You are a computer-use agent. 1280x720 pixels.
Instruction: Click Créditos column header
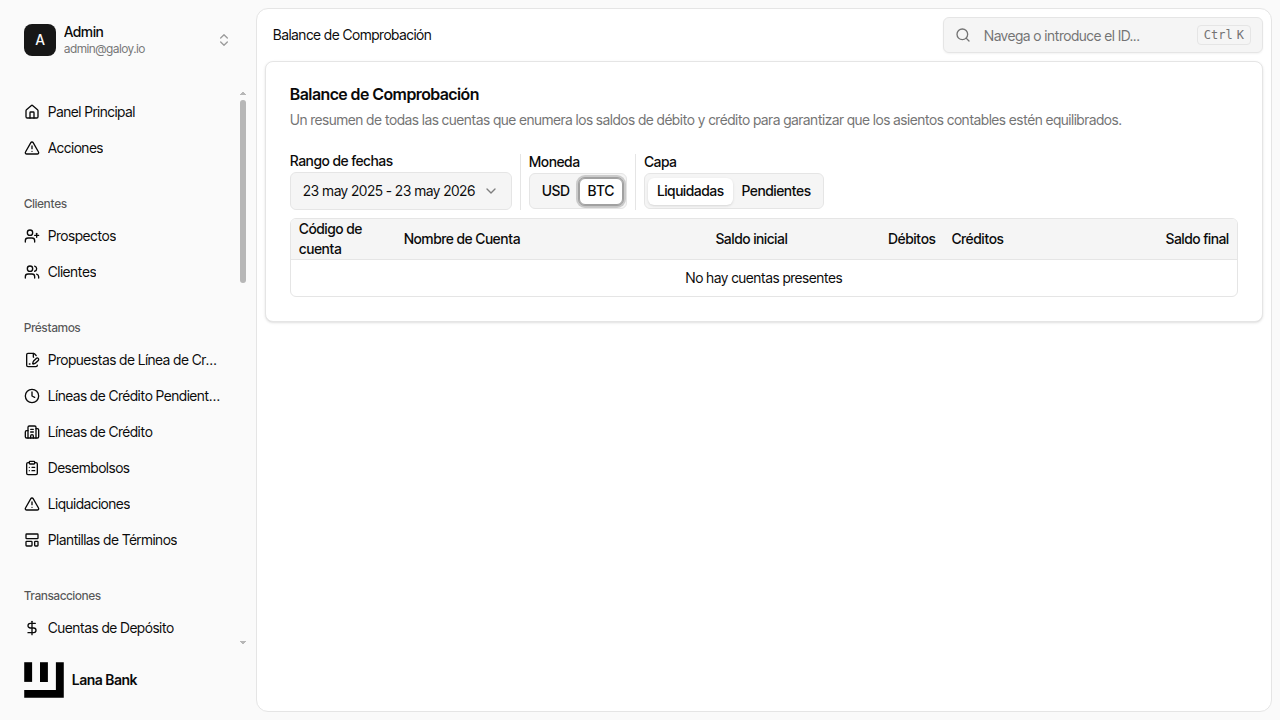pos(978,239)
